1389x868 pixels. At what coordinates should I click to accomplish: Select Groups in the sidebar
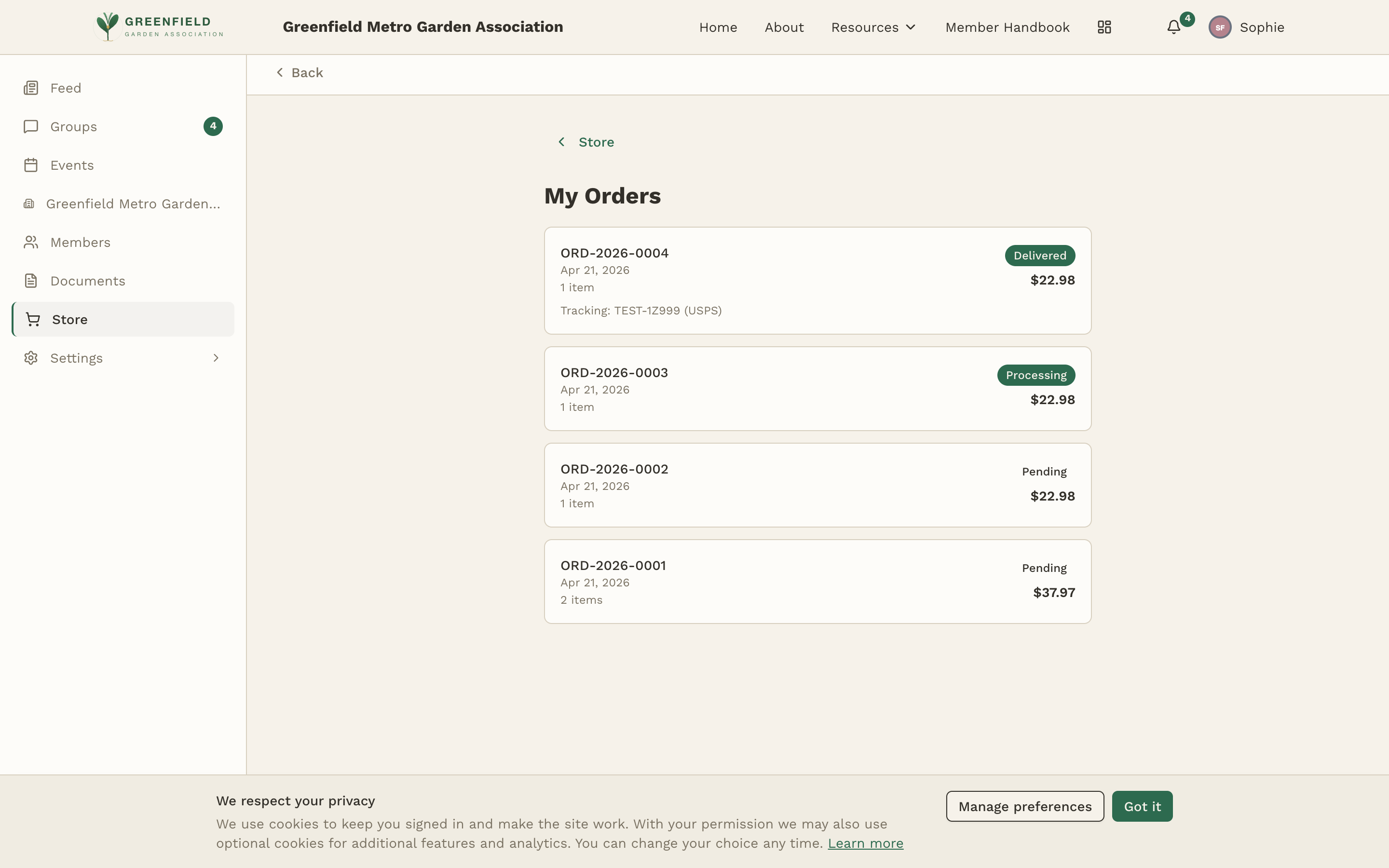click(123, 126)
